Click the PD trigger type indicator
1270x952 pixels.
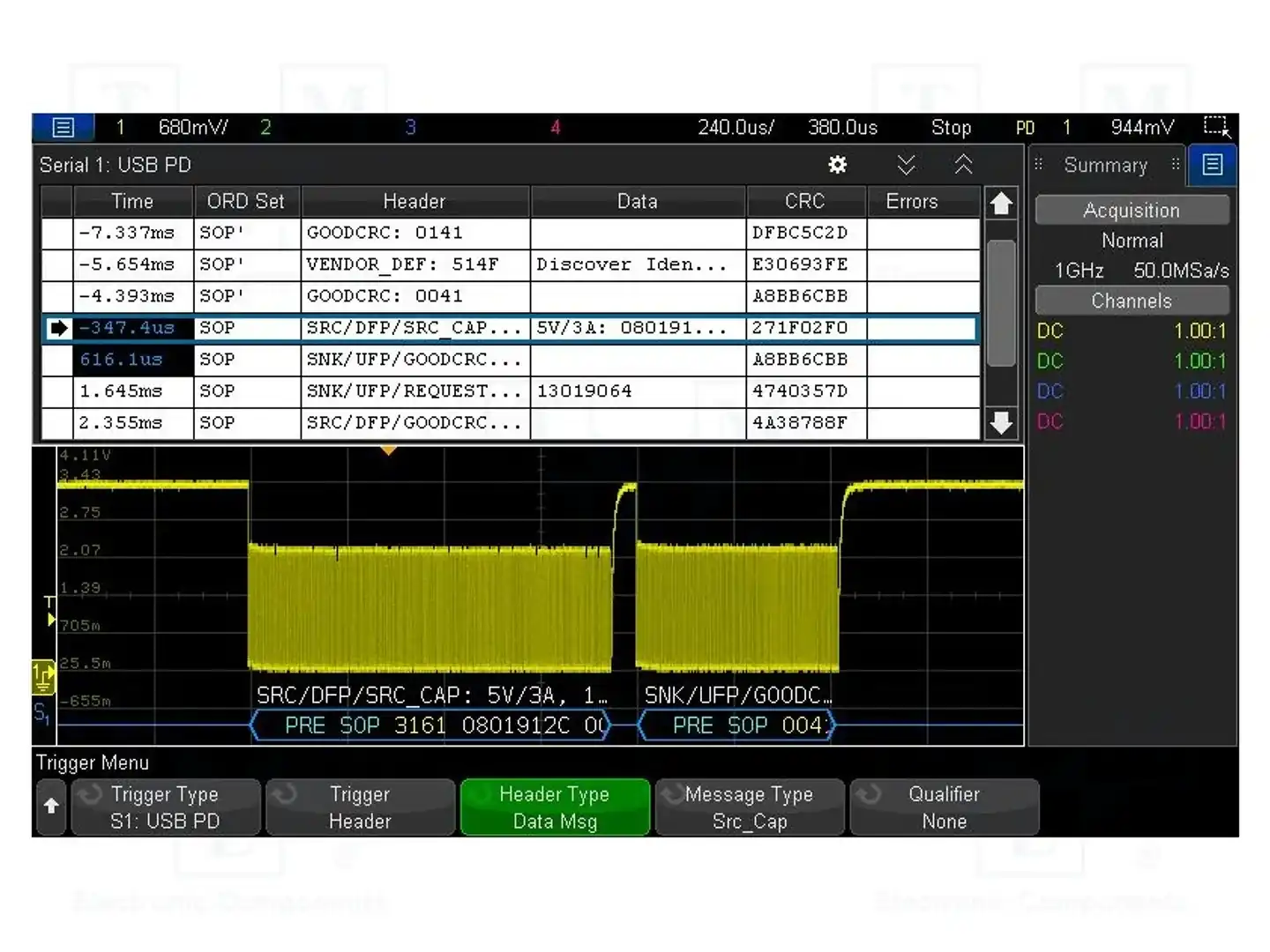pos(1025,128)
